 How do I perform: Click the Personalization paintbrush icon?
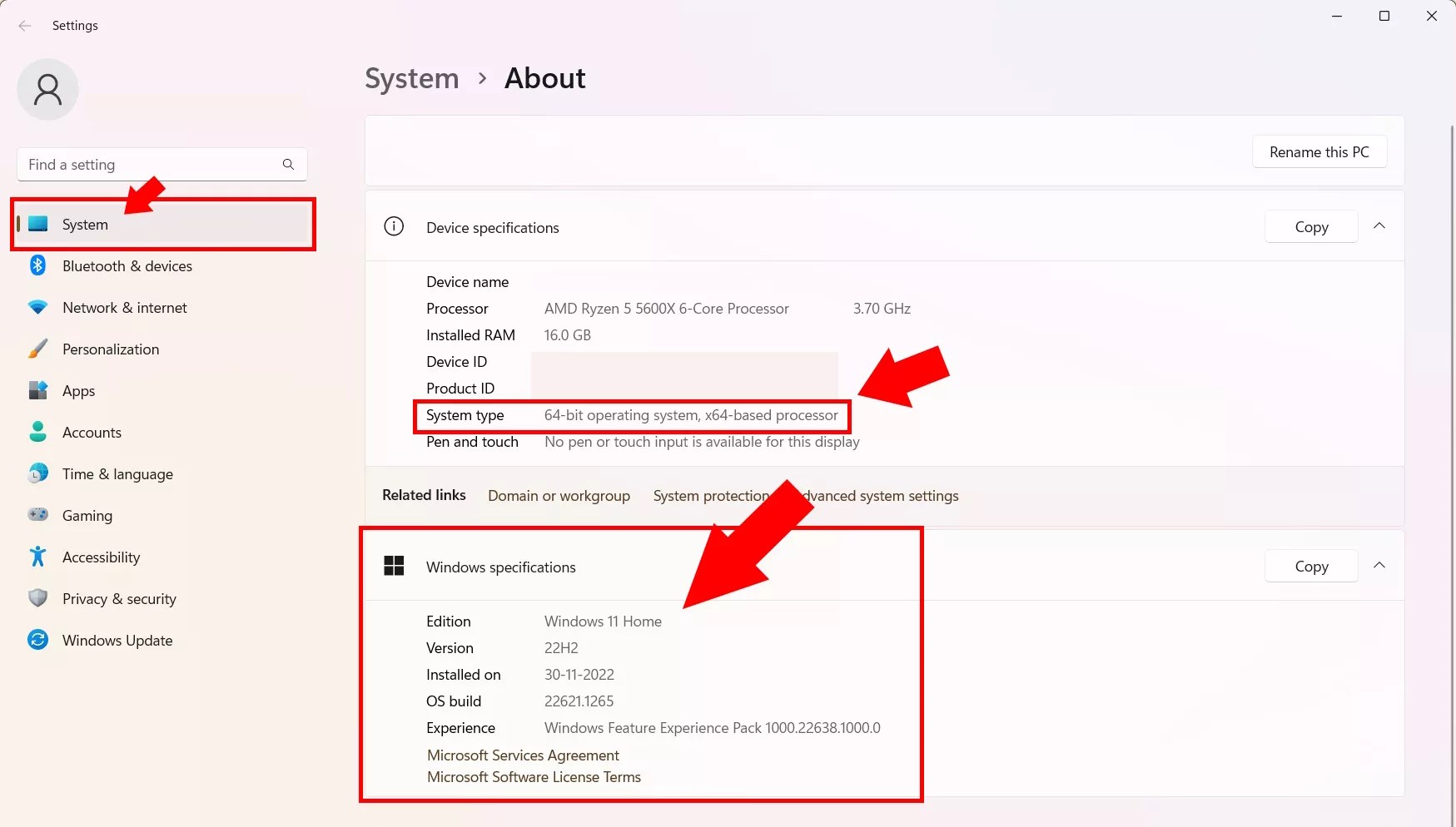(37, 349)
